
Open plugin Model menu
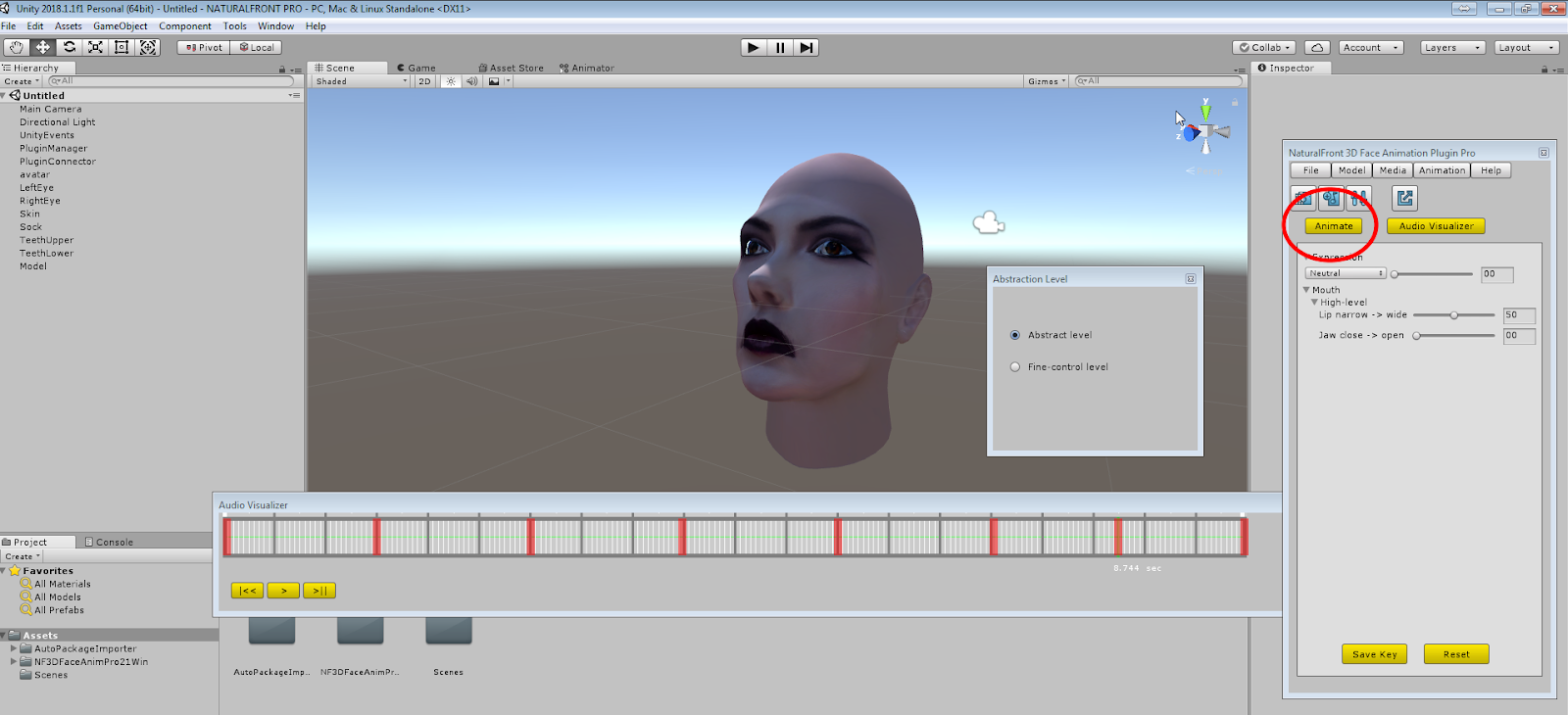pyautogui.click(x=1351, y=170)
